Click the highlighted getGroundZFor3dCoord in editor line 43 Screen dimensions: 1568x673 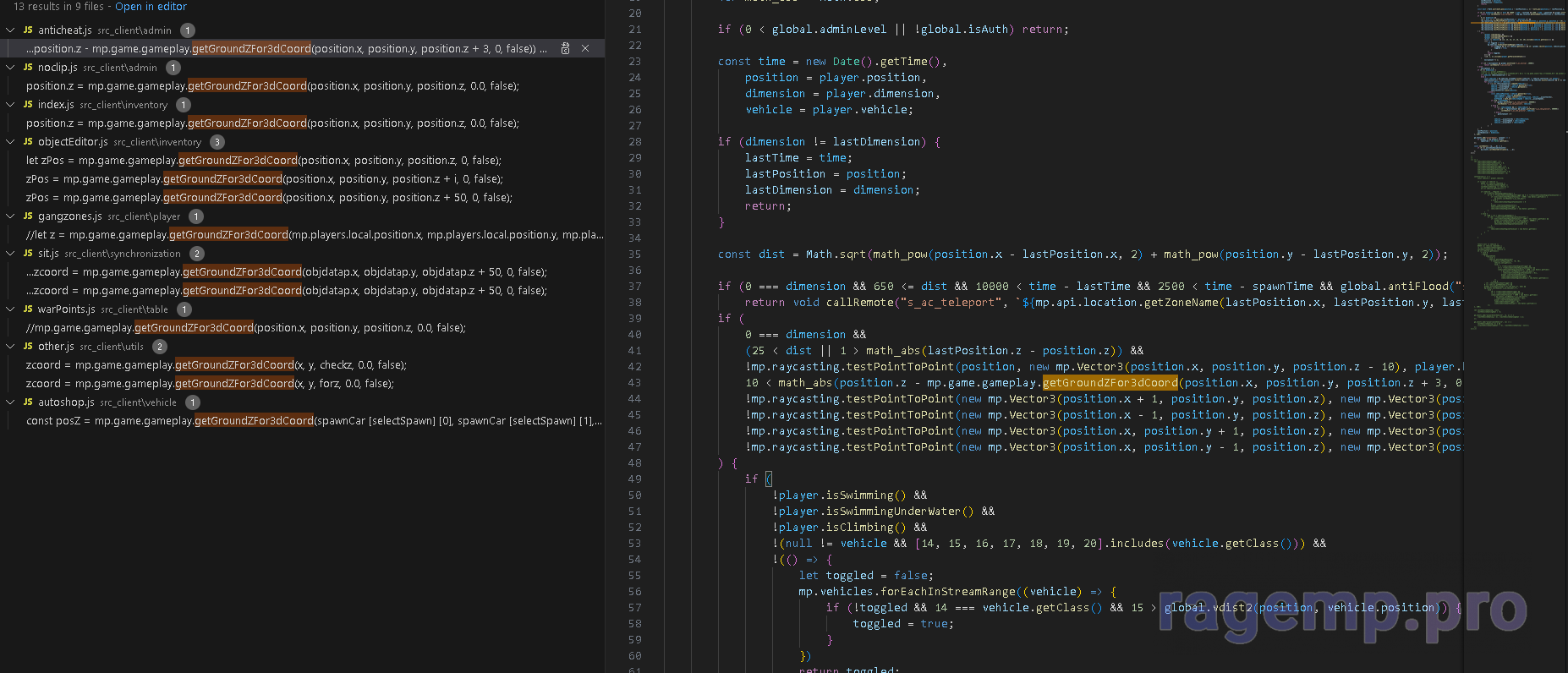[1110, 382]
